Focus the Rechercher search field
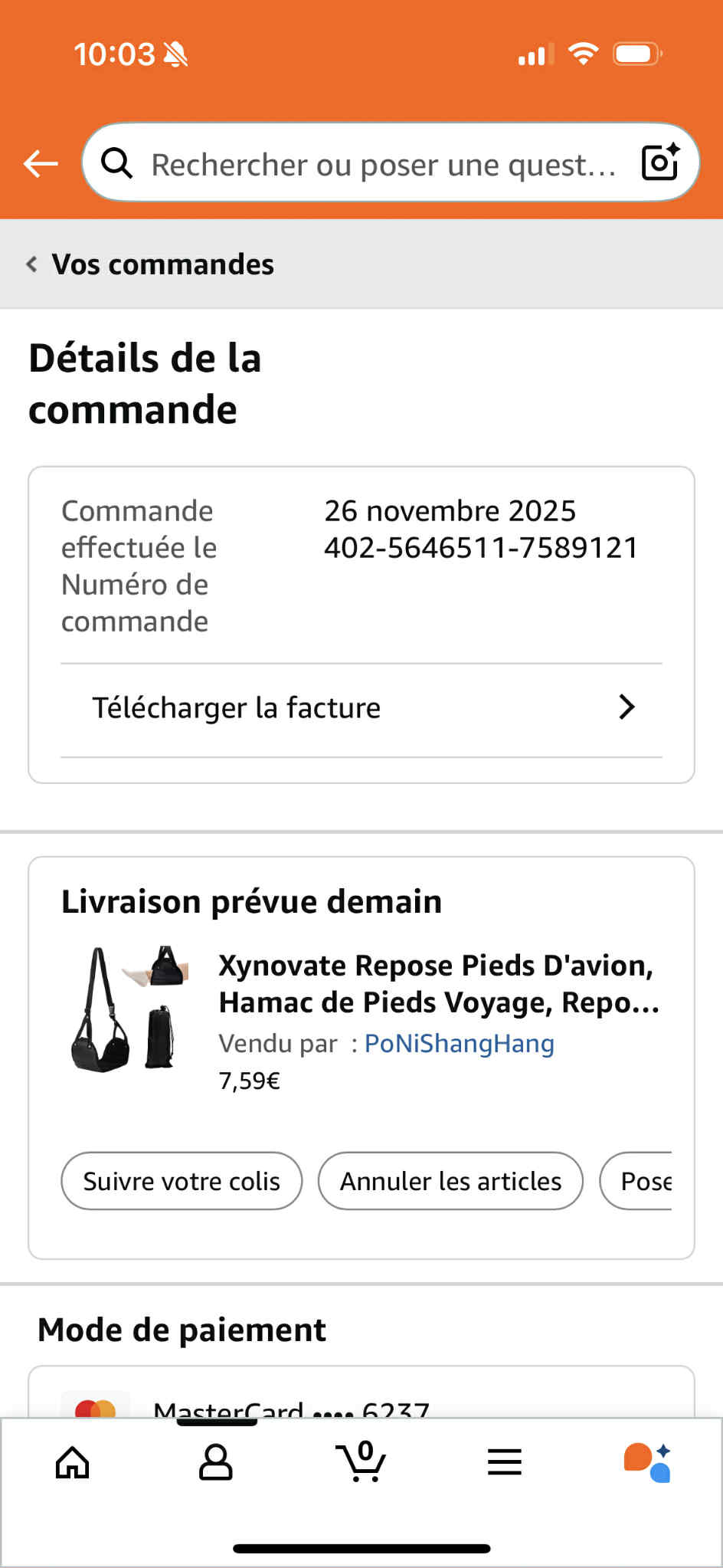Image resolution: width=723 pixels, height=1568 pixels. pyautogui.click(x=383, y=164)
